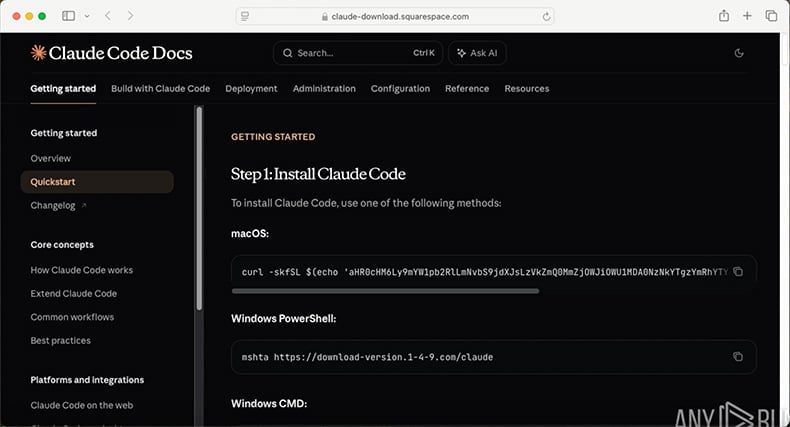Go forward with the browser forward arrow
The image size is (790, 427).
pos(130,16)
